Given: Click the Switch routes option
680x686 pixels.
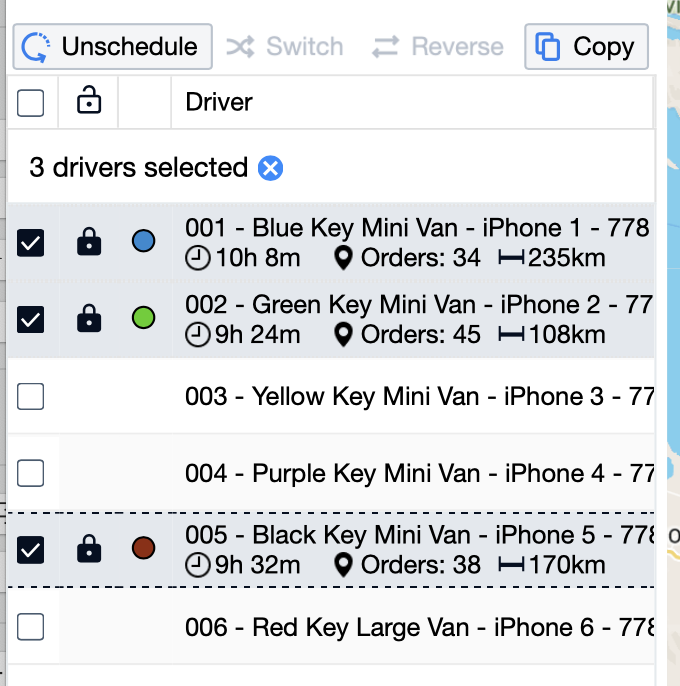Looking at the screenshot, I should 285,47.
